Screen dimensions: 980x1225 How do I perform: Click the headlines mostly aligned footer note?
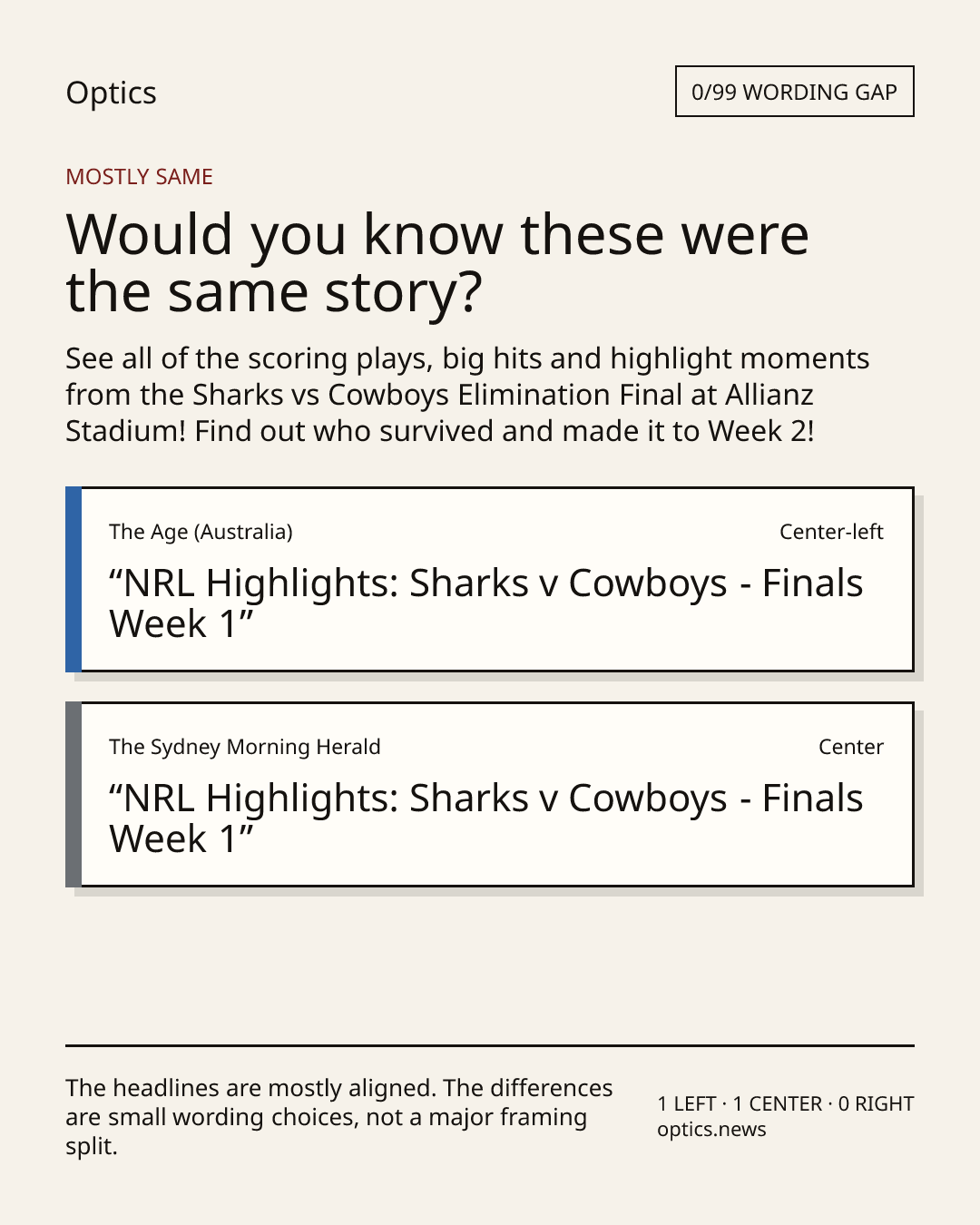(x=339, y=1117)
